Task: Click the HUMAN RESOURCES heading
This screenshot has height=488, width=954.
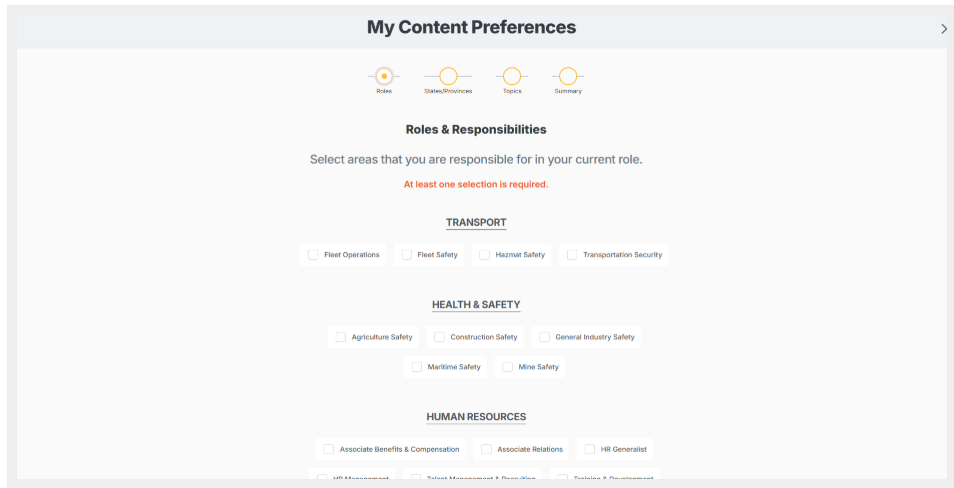Action: (476, 417)
